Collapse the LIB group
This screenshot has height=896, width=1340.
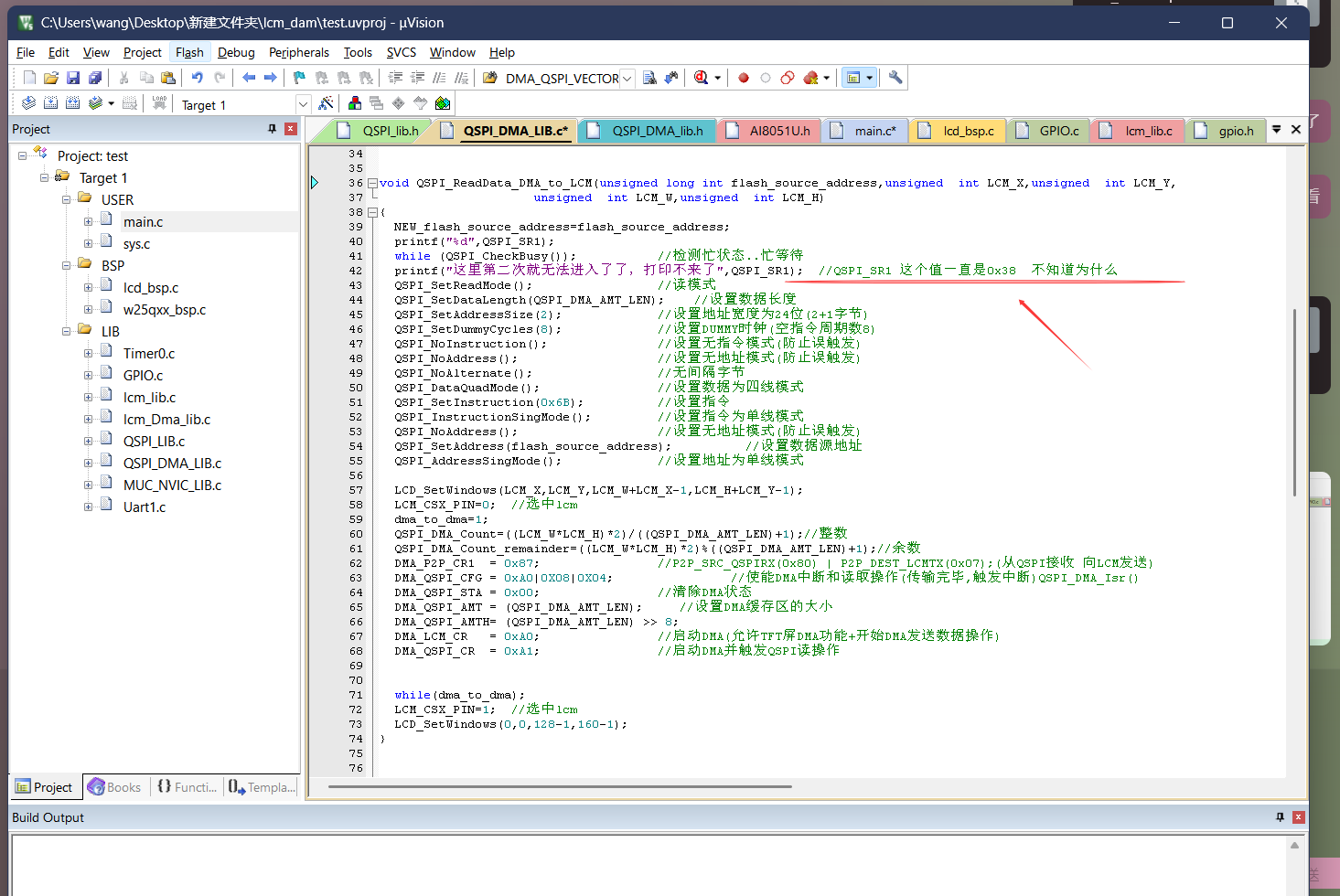coord(66,331)
